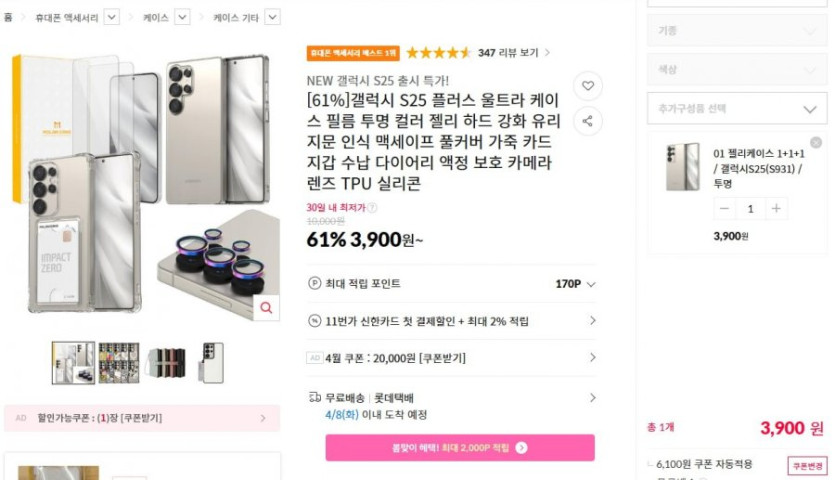Click the magnifier zoom icon on product image
835x480 pixels.
click(x=266, y=308)
